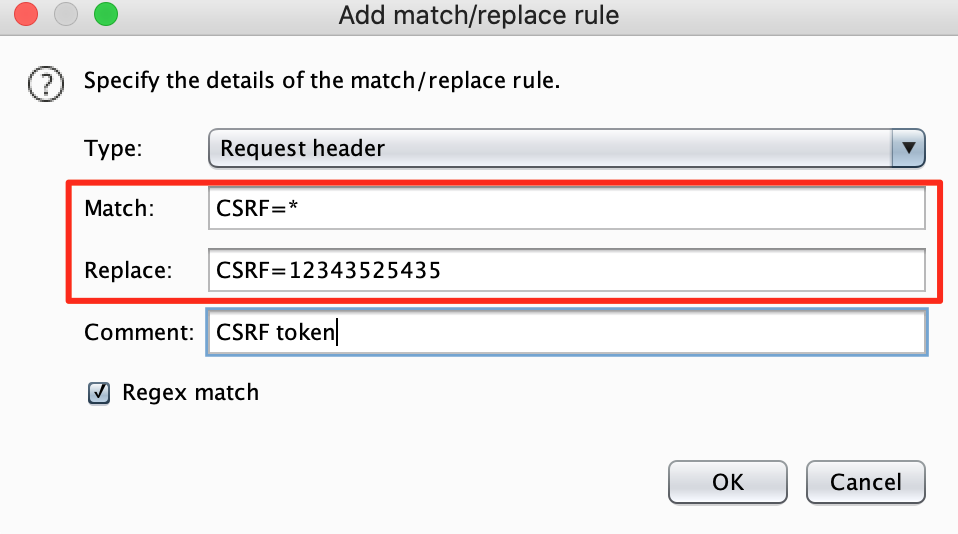This screenshot has height=534, width=958.
Task: Disable the Regex match checkbox
Action: (x=99, y=393)
